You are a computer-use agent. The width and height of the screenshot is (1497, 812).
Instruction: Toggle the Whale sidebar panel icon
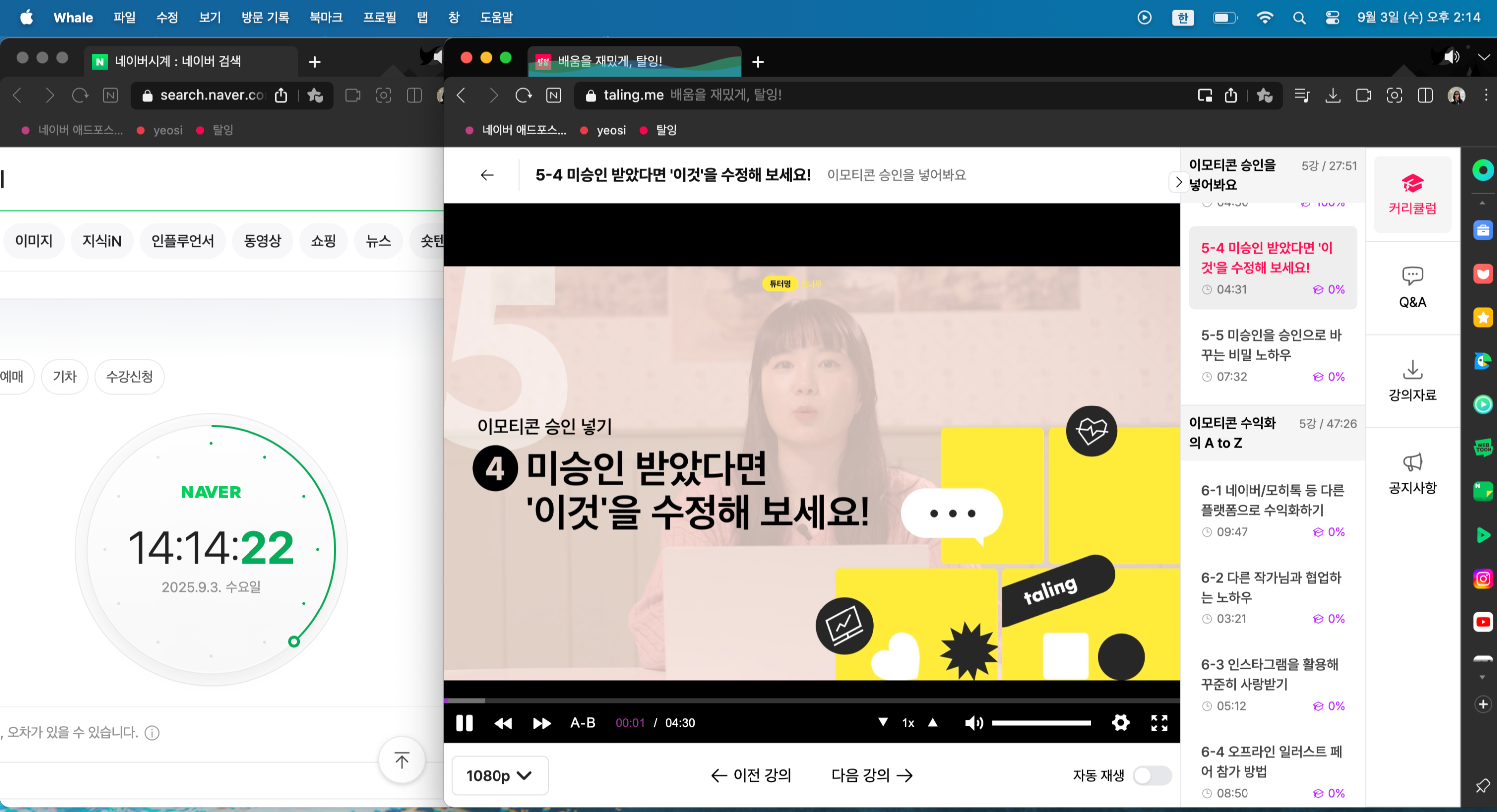coord(1424,95)
